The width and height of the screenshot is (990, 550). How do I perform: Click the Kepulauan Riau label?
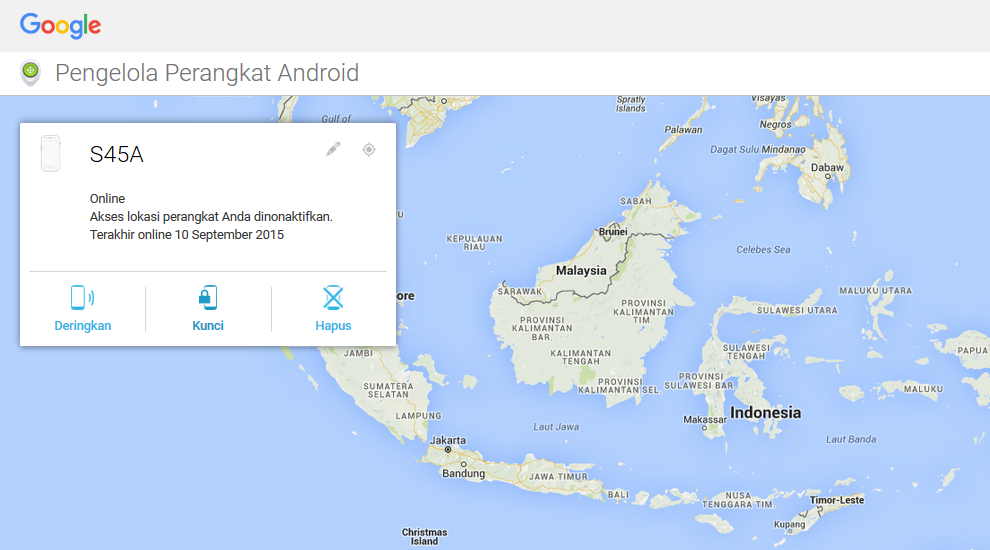(474, 242)
